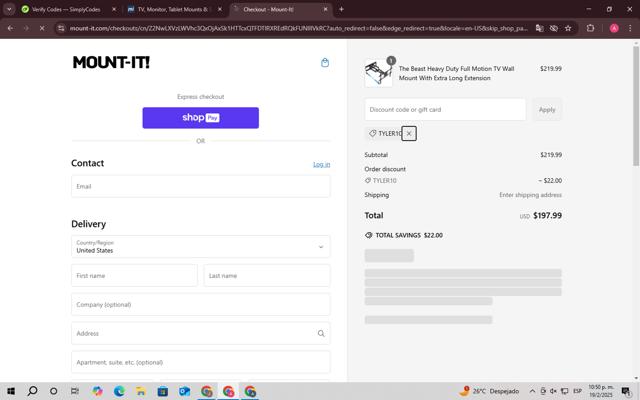Click the address bar URL
640x400 pixels.
click(x=298, y=28)
